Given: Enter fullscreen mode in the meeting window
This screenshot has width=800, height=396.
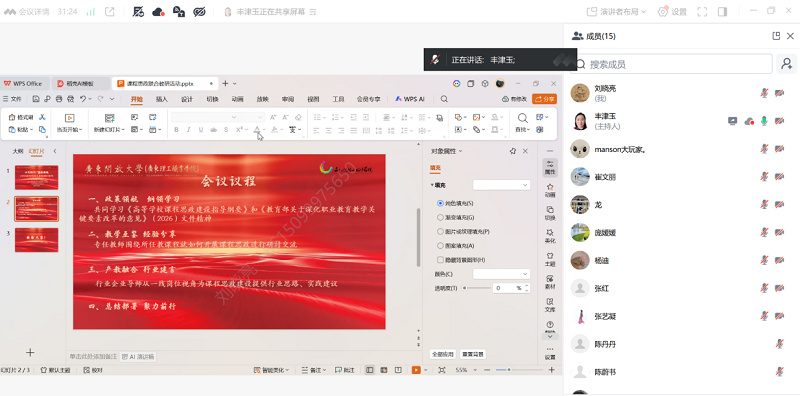Looking at the screenshot, I should [702, 11].
